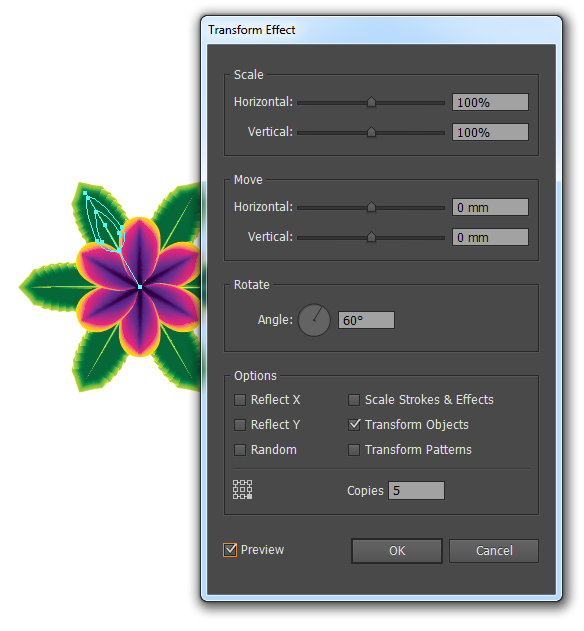Click the Move Vertical 0 mm field
This screenshot has width=584, height=631.
[x=490, y=237]
